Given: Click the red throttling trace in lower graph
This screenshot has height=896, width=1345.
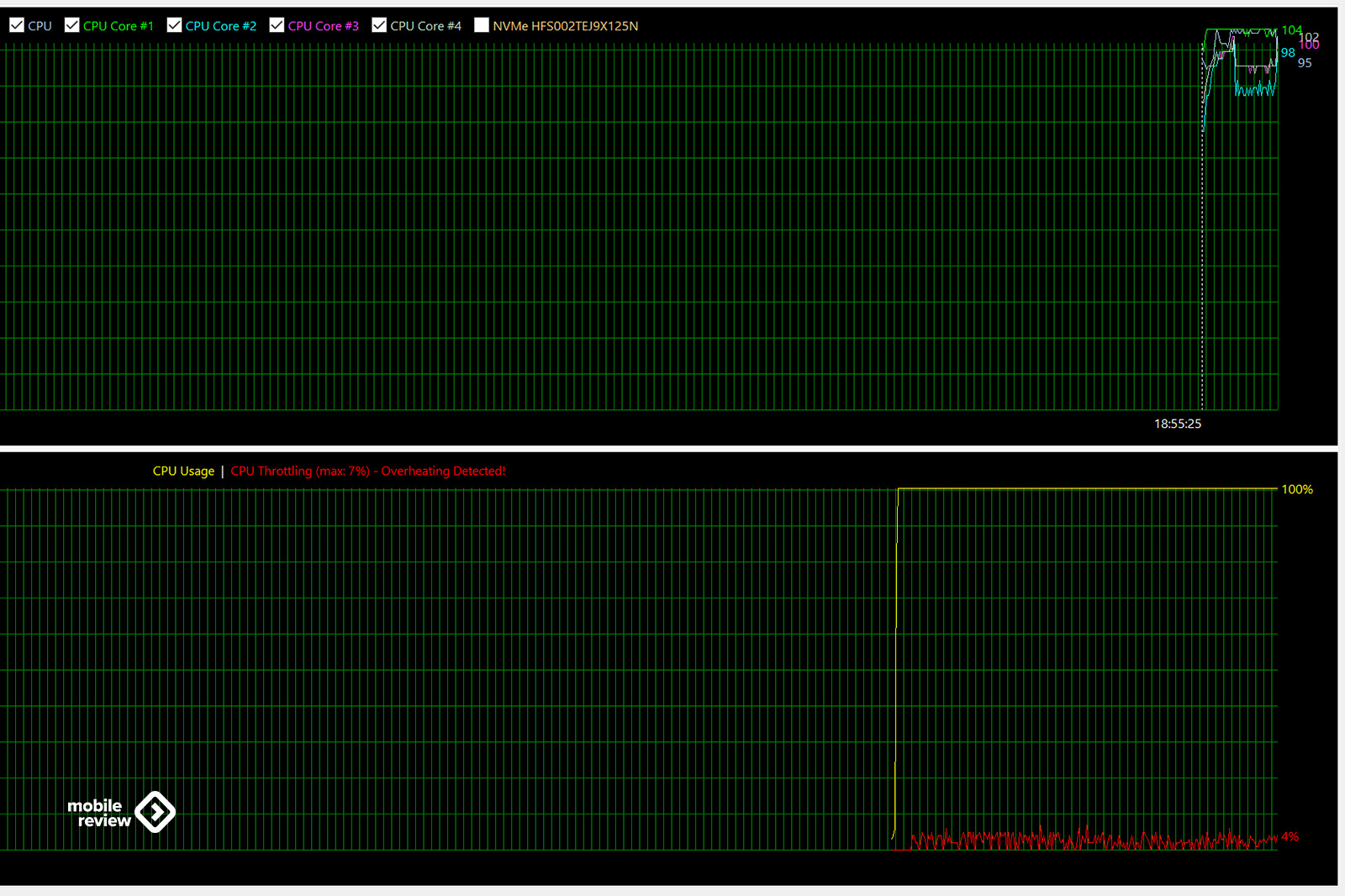Looking at the screenshot, I should (1093, 840).
